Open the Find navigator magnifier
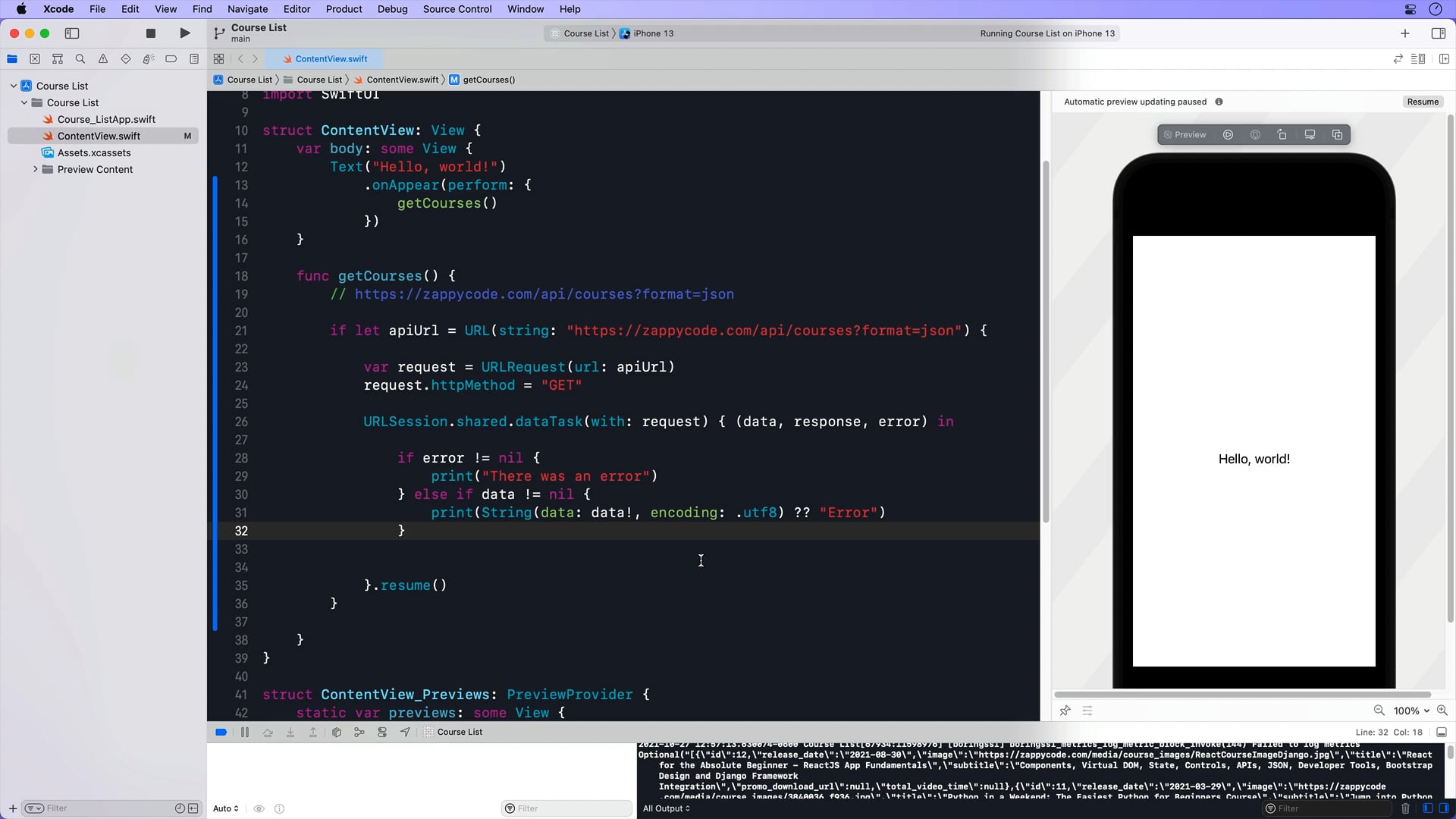The height and width of the screenshot is (819, 1456). tap(80, 59)
